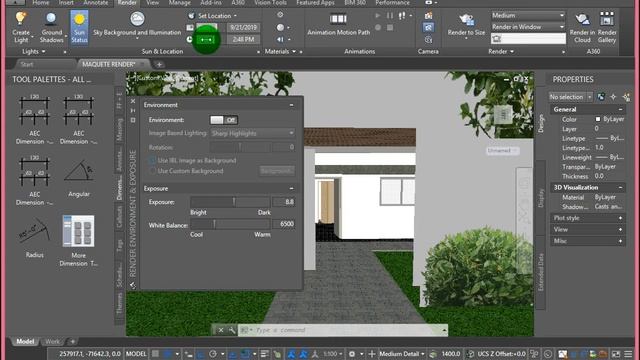Select the Angular dimension tool

pyautogui.click(x=79, y=178)
